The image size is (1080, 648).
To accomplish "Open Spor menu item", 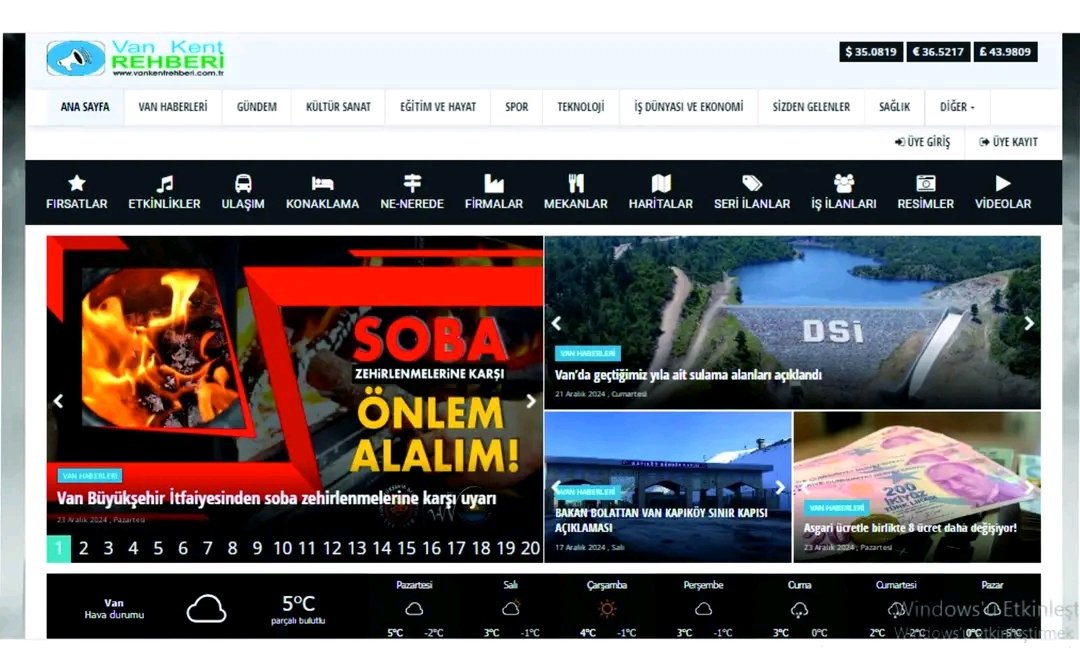I will tap(517, 107).
